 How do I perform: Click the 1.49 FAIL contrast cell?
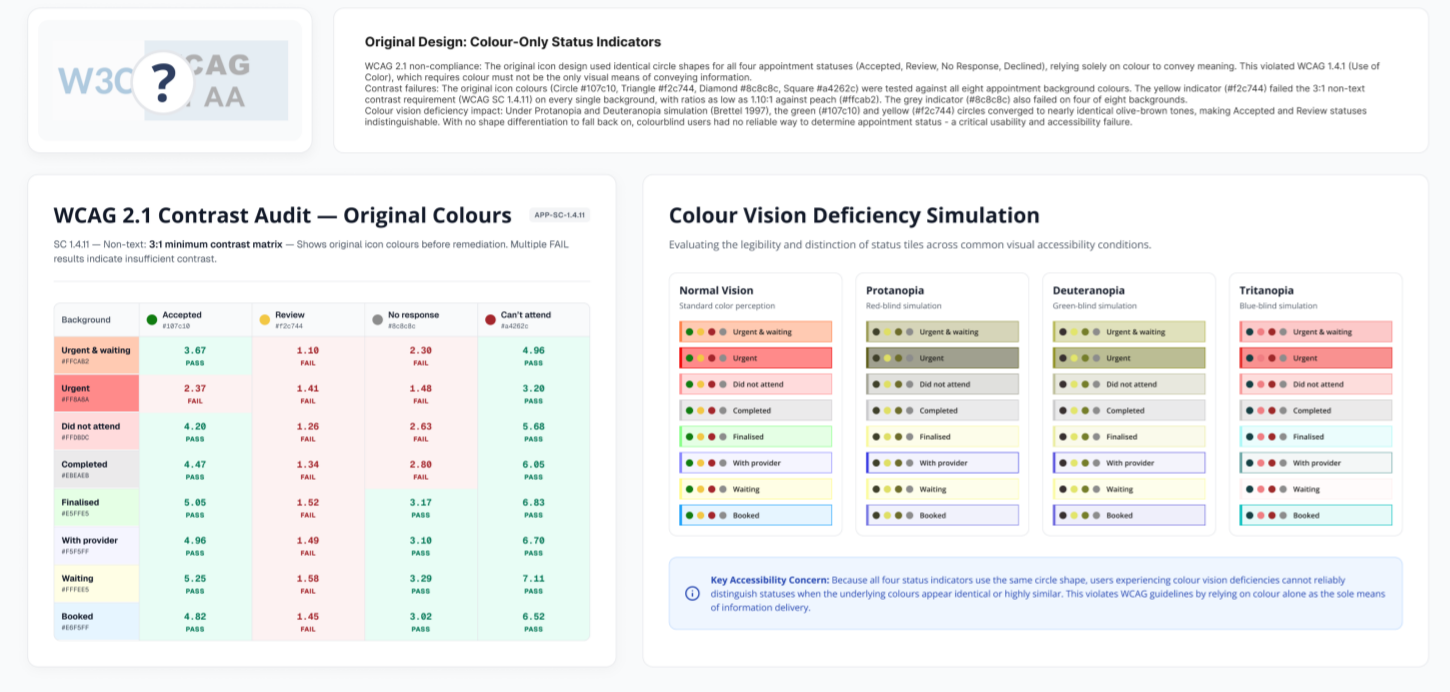tap(308, 545)
